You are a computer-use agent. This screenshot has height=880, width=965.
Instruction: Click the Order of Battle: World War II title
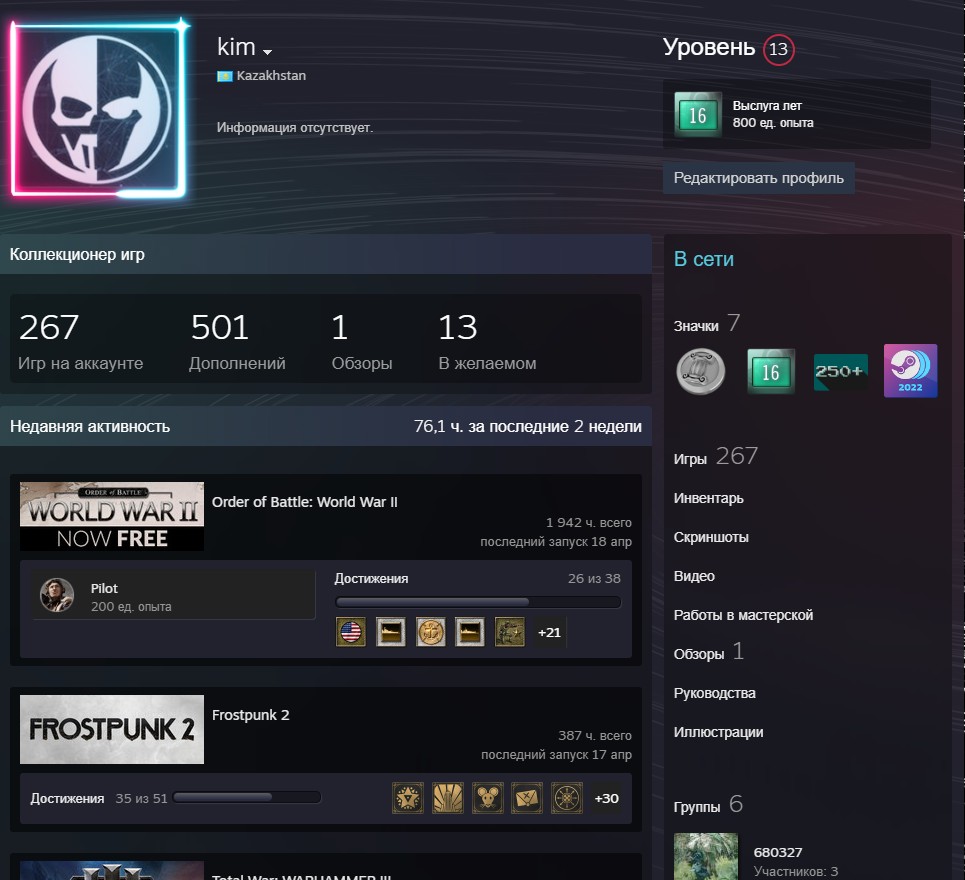pos(305,502)
